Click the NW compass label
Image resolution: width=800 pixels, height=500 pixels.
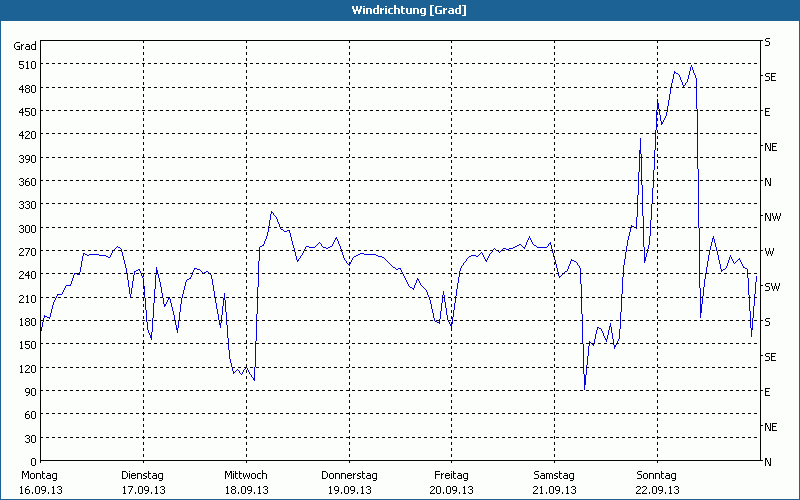click(x=772, y=217)
